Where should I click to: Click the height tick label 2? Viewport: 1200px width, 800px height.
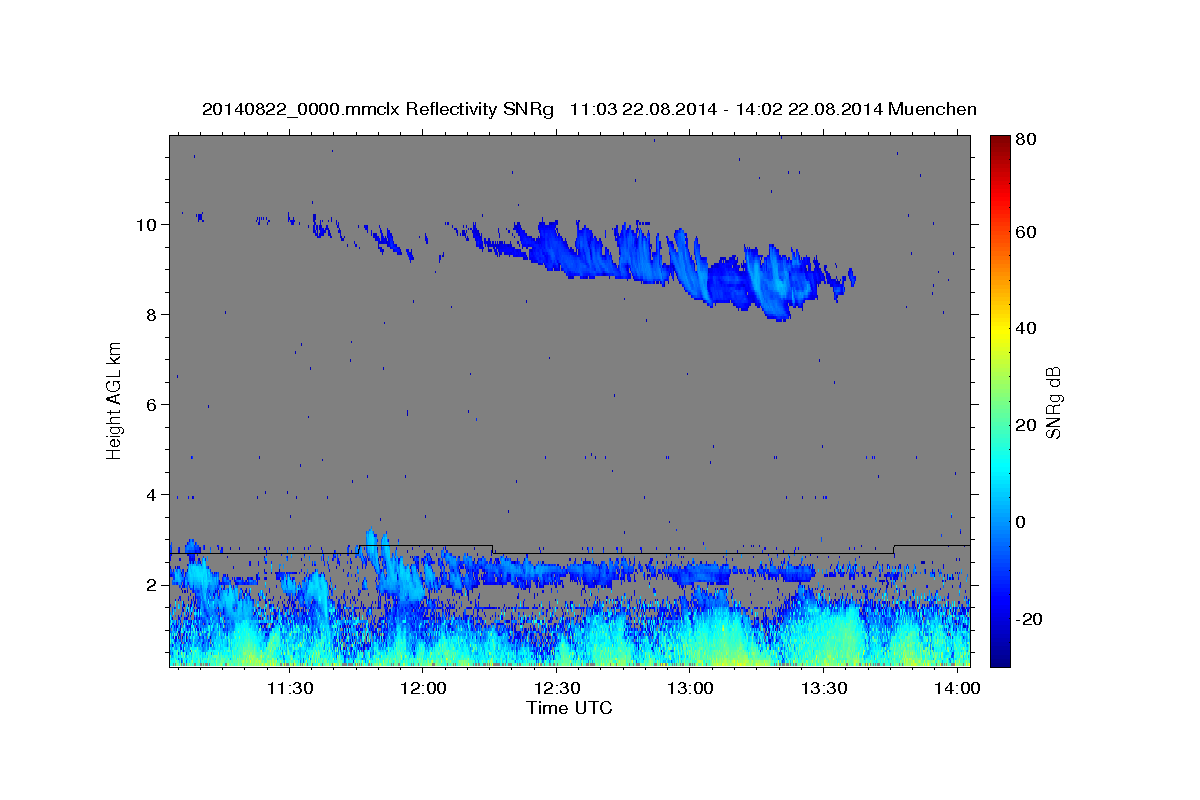pyautogui.click(x=152, y=584)
